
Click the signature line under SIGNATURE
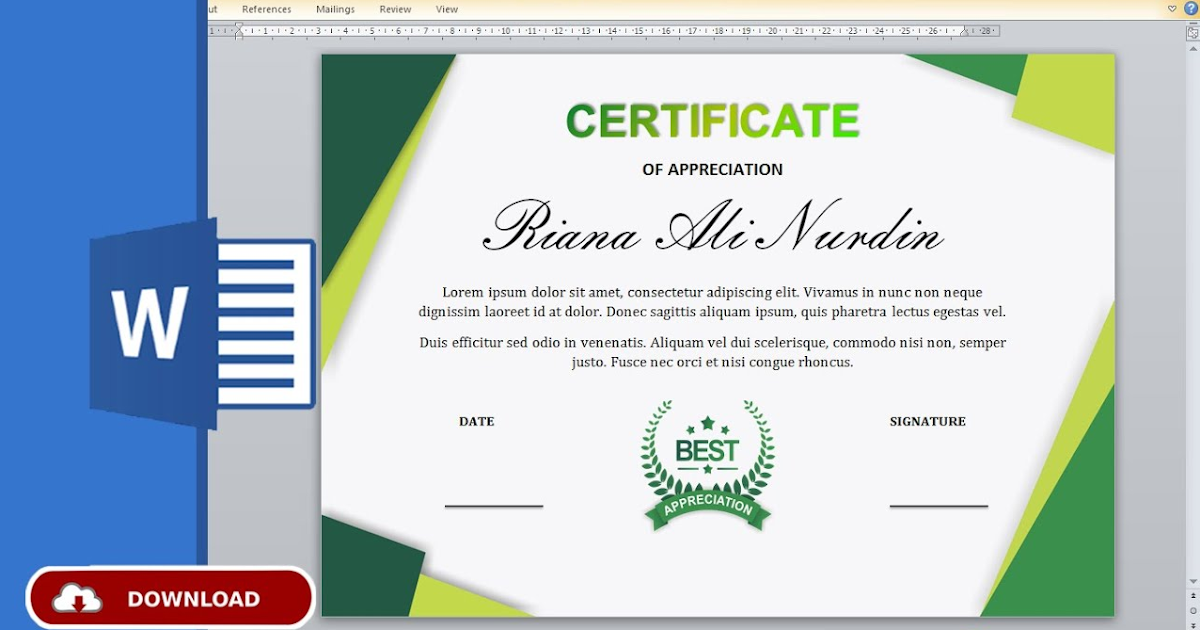938,508
